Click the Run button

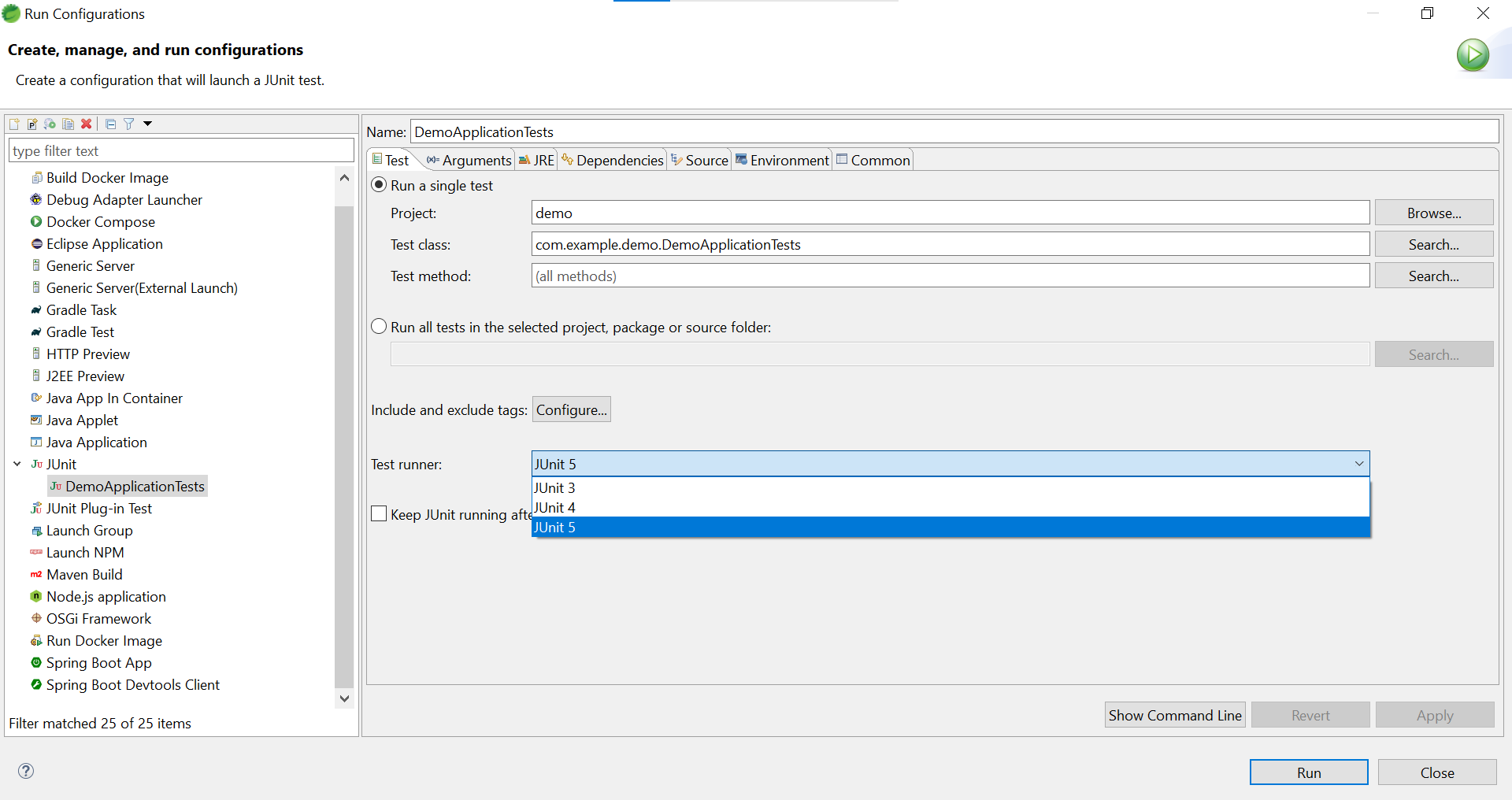[x=1309, y=772]
